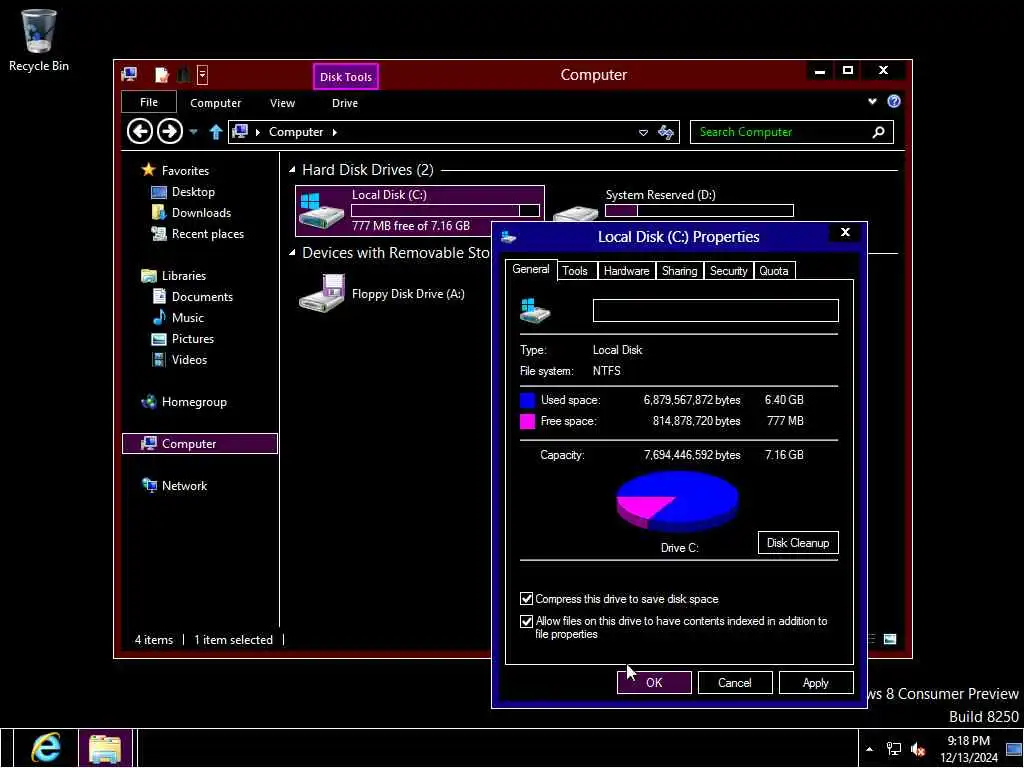Switch to the Computer ribbon tab
This screenshot has height=768, width=1024.
(216, 103)
